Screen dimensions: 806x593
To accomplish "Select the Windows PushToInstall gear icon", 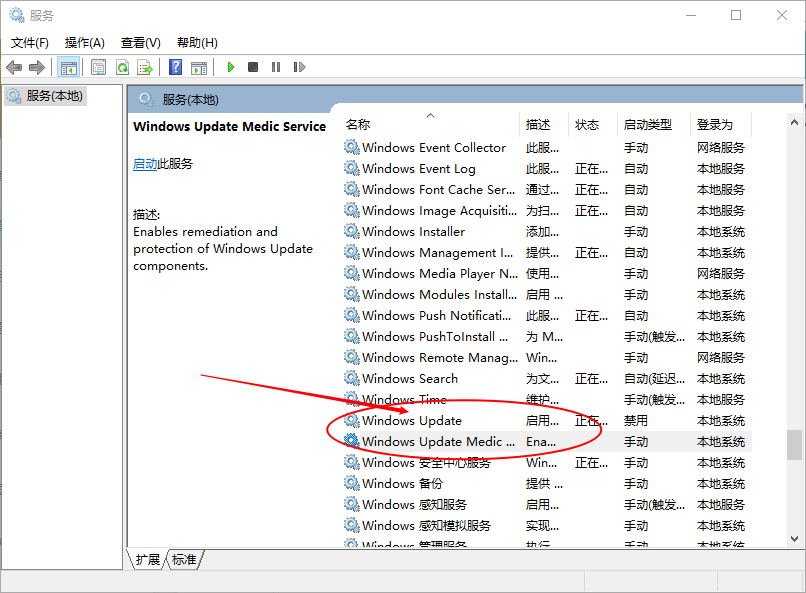I will (352, 337).
